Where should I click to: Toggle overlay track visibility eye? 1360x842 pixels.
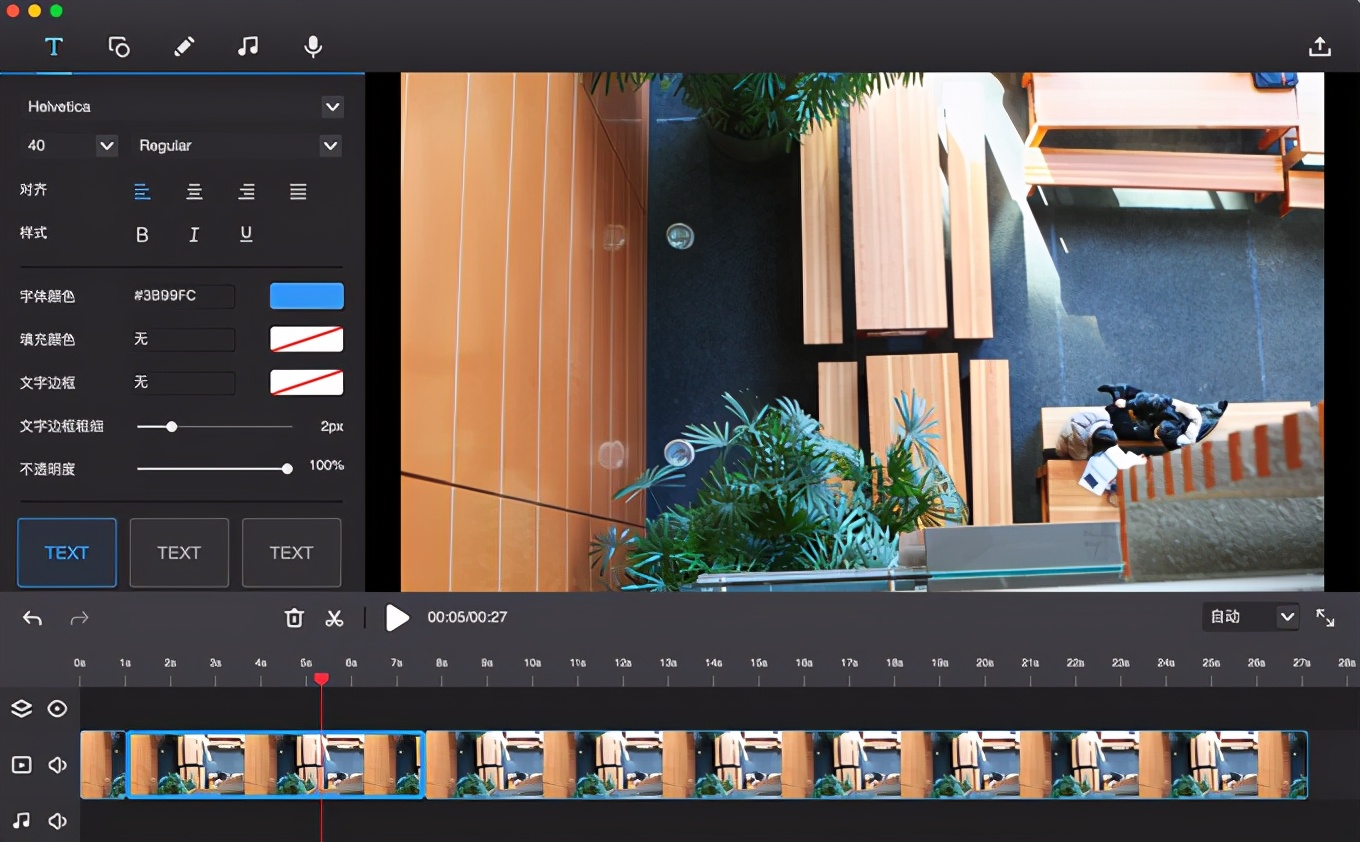click(x=58, y=709)
